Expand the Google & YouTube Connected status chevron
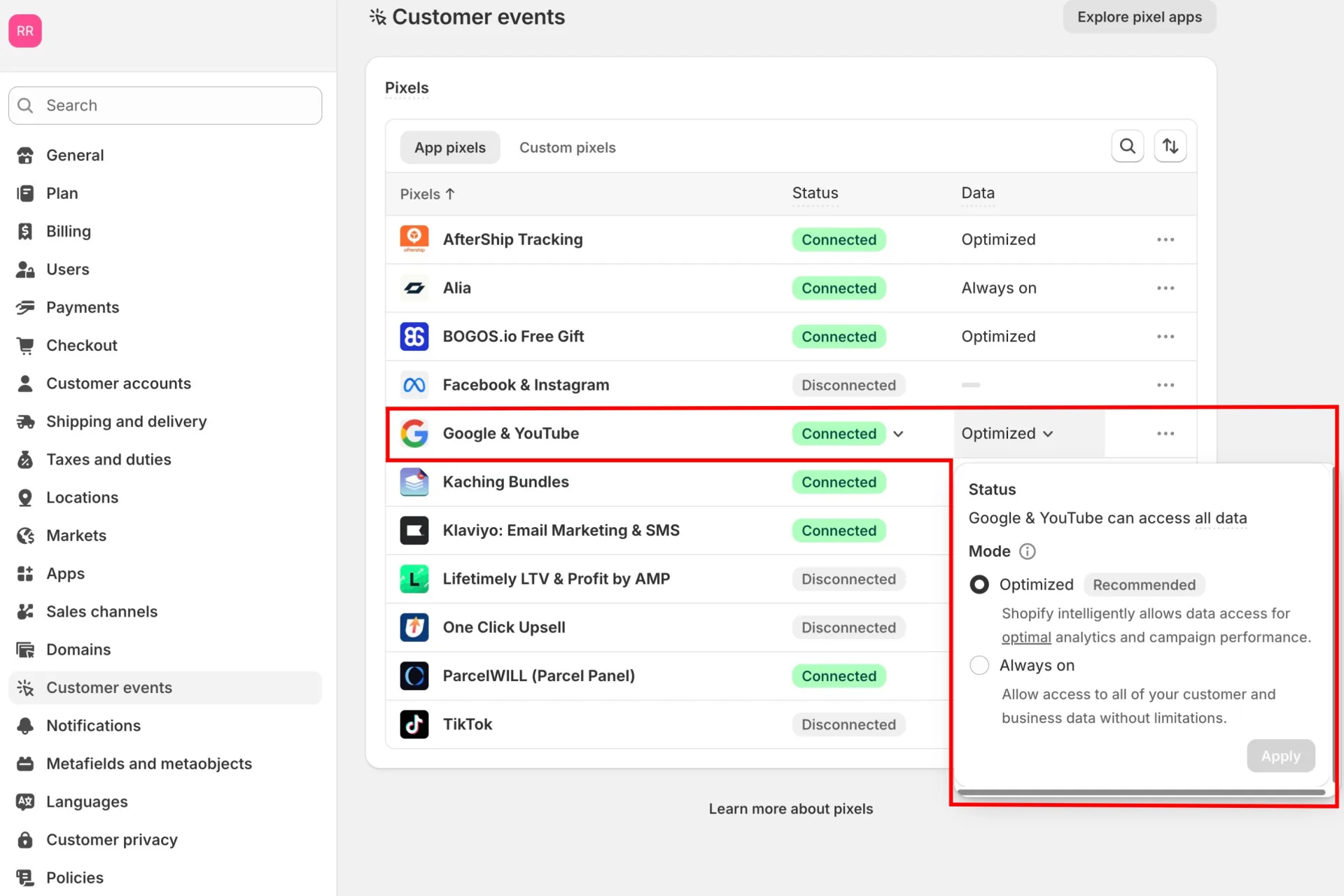 pos(898,434)
